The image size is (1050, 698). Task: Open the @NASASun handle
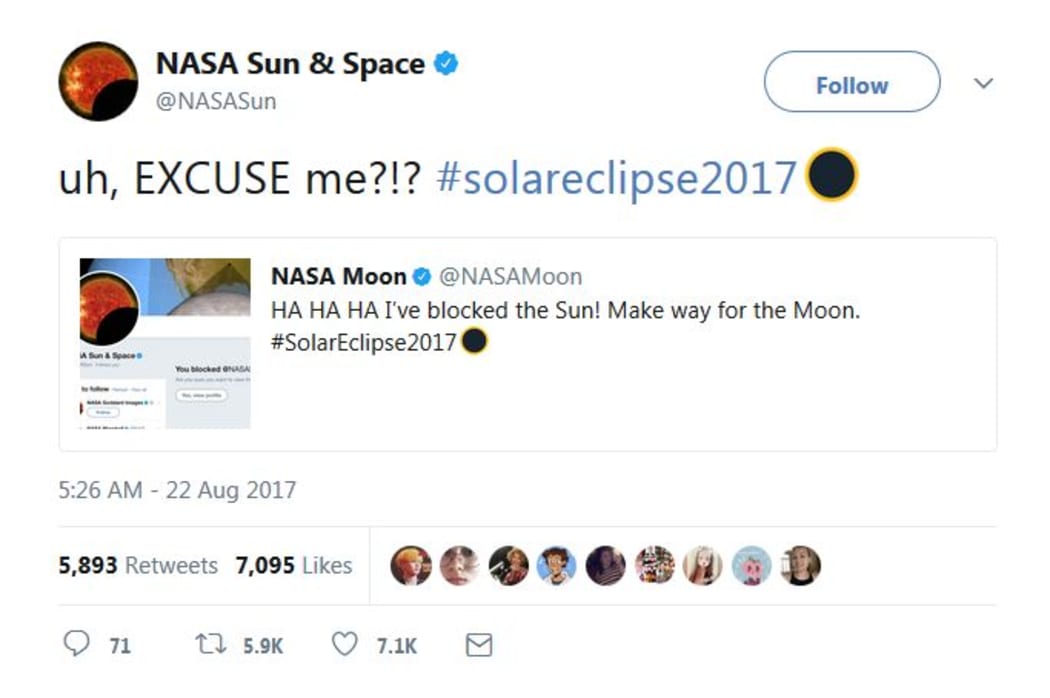tap(216, 101)
